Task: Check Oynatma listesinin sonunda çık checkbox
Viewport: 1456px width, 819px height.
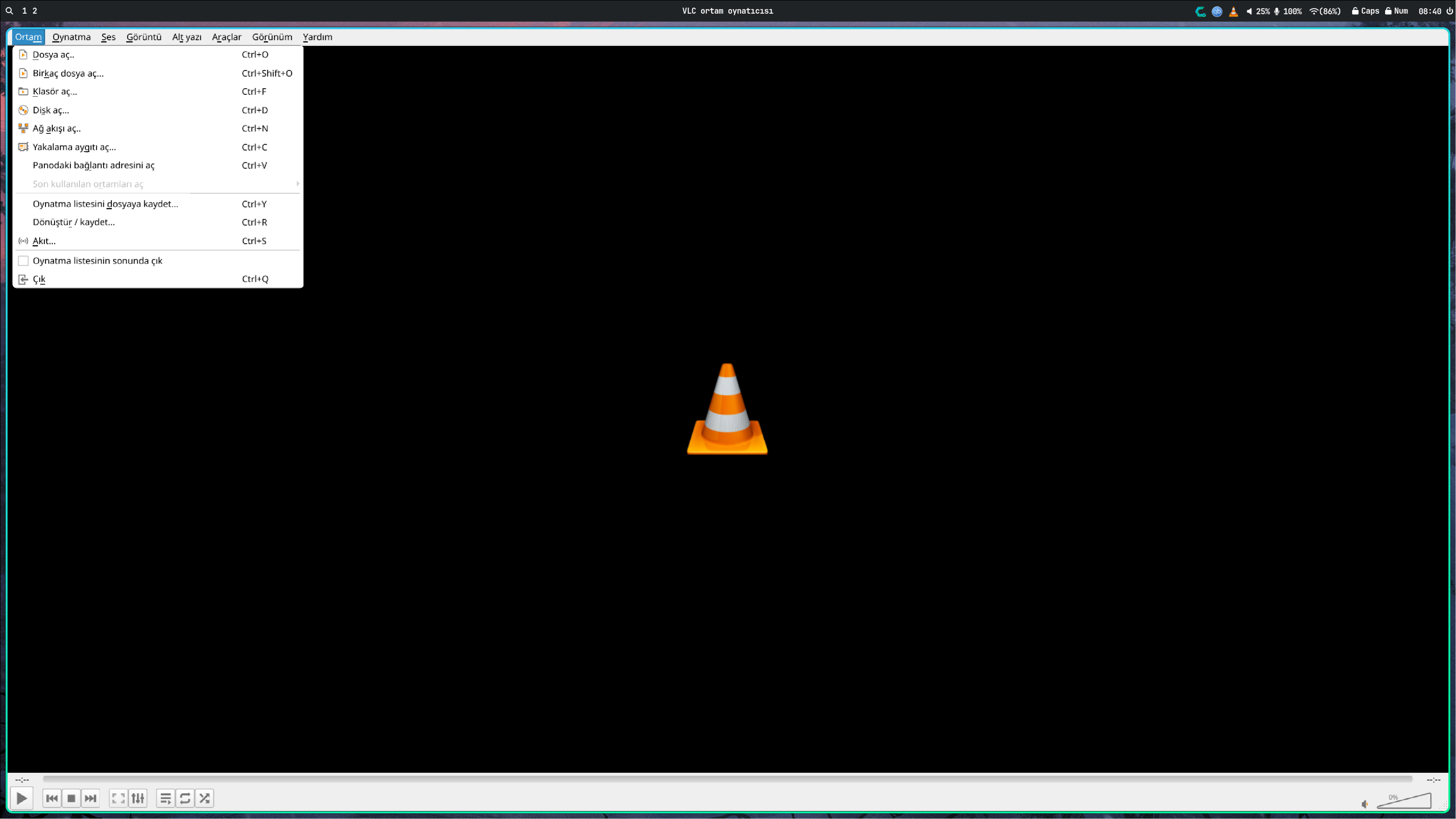Action: coord(23,260)
